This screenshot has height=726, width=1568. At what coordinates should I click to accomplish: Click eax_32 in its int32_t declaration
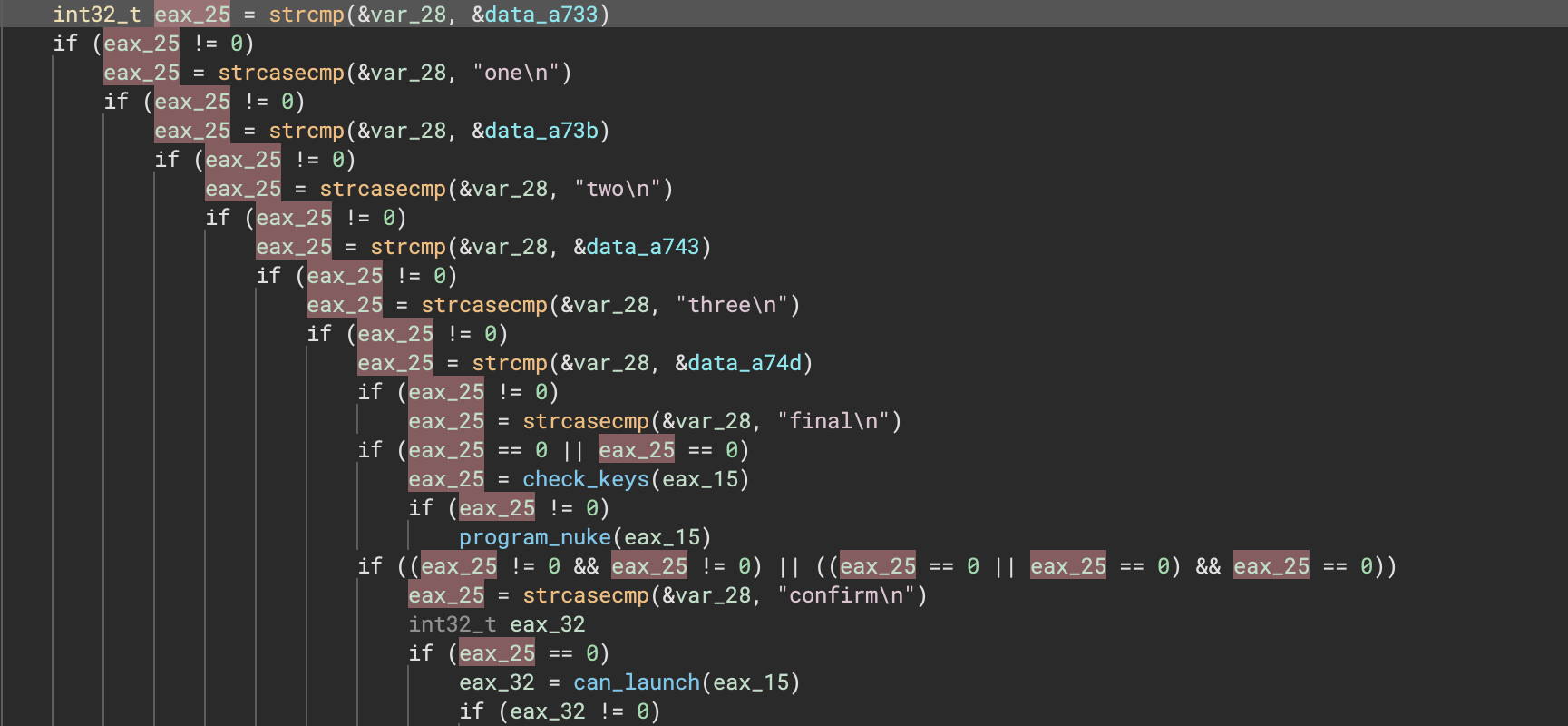[x=548, y=624]
